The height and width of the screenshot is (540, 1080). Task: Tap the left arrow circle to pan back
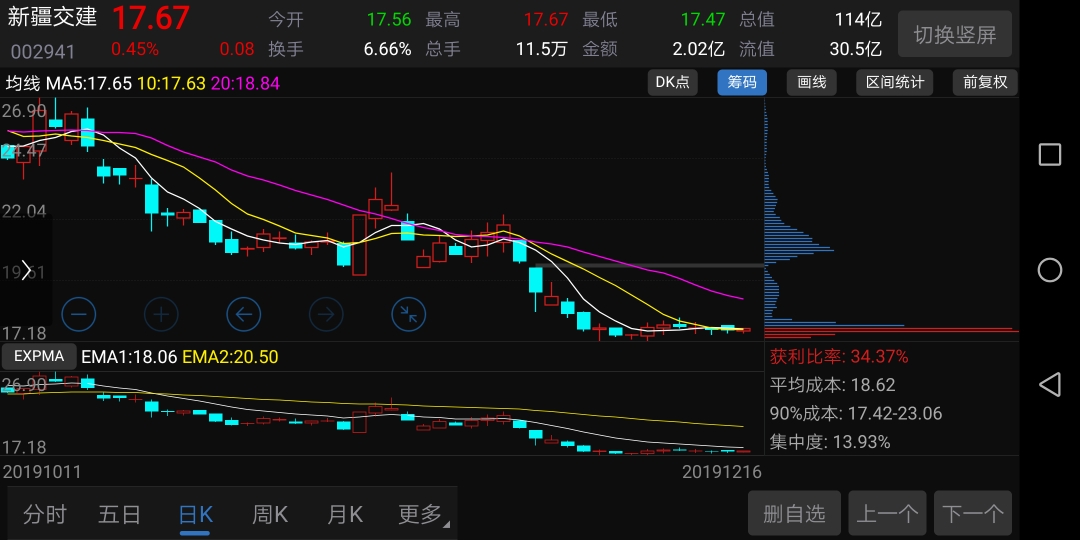(x=244, y=315)
